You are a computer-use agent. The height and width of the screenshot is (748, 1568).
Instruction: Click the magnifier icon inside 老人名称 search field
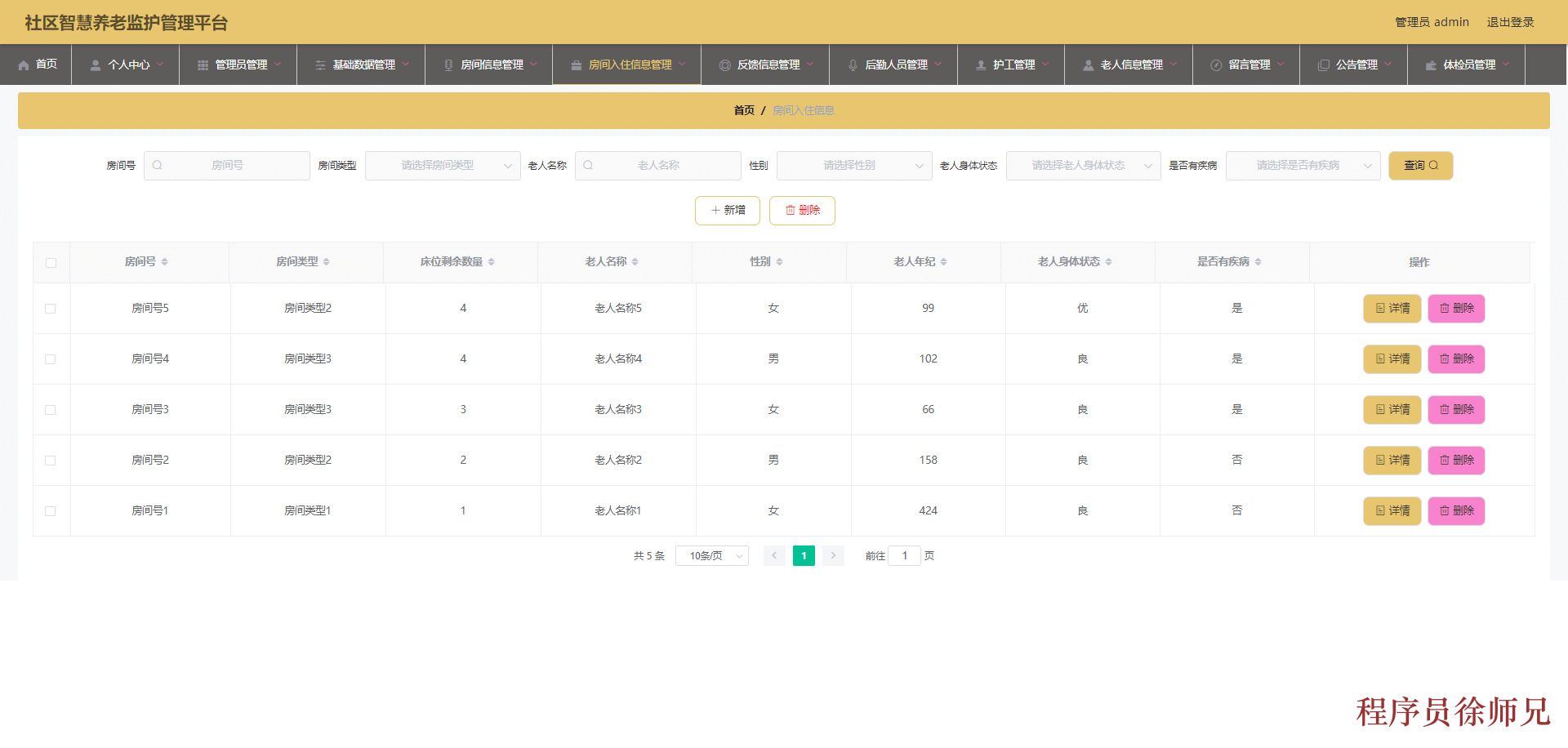coord(588,165)
